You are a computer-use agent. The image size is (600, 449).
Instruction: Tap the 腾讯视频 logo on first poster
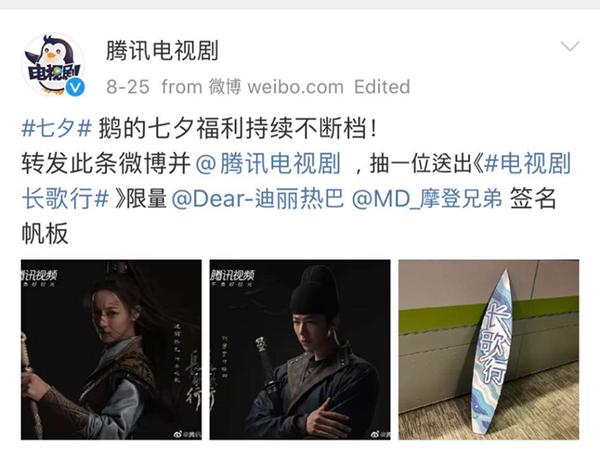tap(38, 277)
